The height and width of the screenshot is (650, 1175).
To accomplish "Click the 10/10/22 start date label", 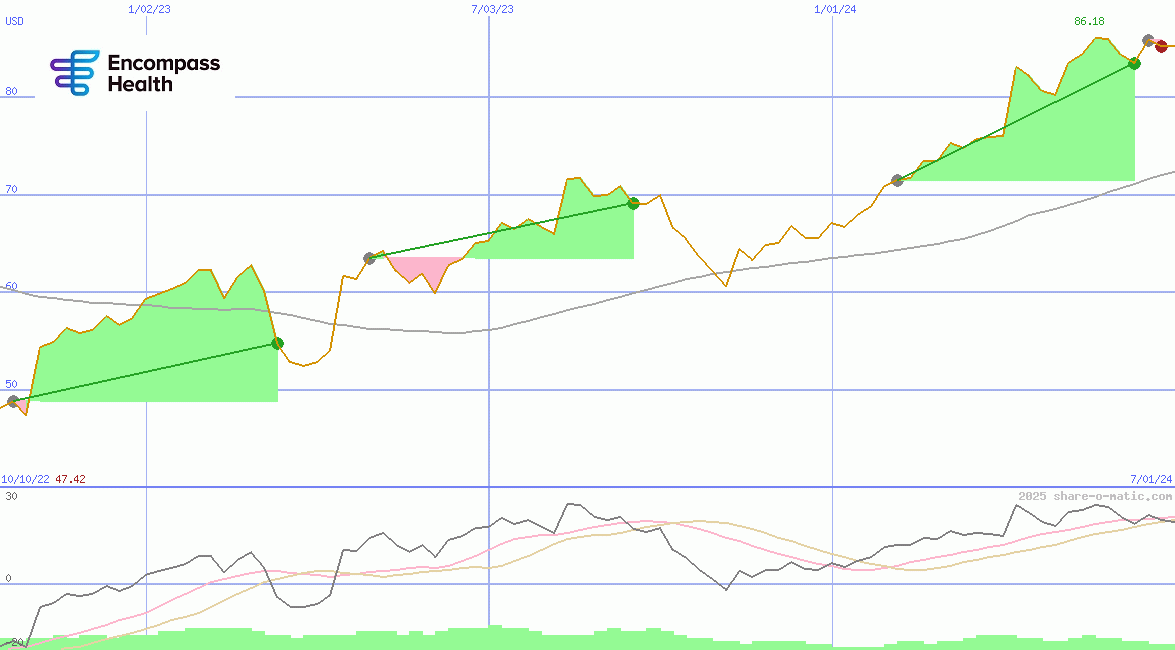I will coord(25,479).
